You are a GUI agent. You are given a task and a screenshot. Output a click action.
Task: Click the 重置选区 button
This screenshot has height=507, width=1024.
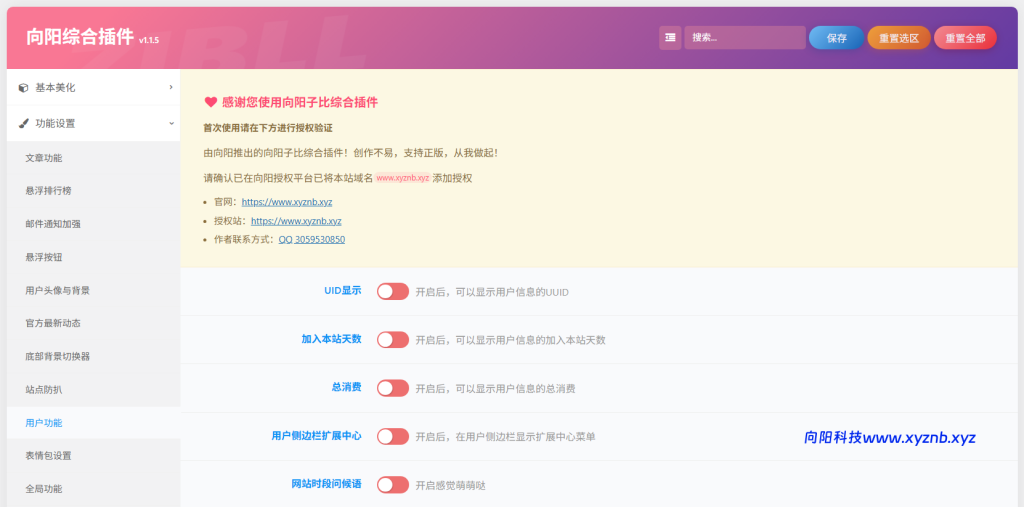pos(899,38)
